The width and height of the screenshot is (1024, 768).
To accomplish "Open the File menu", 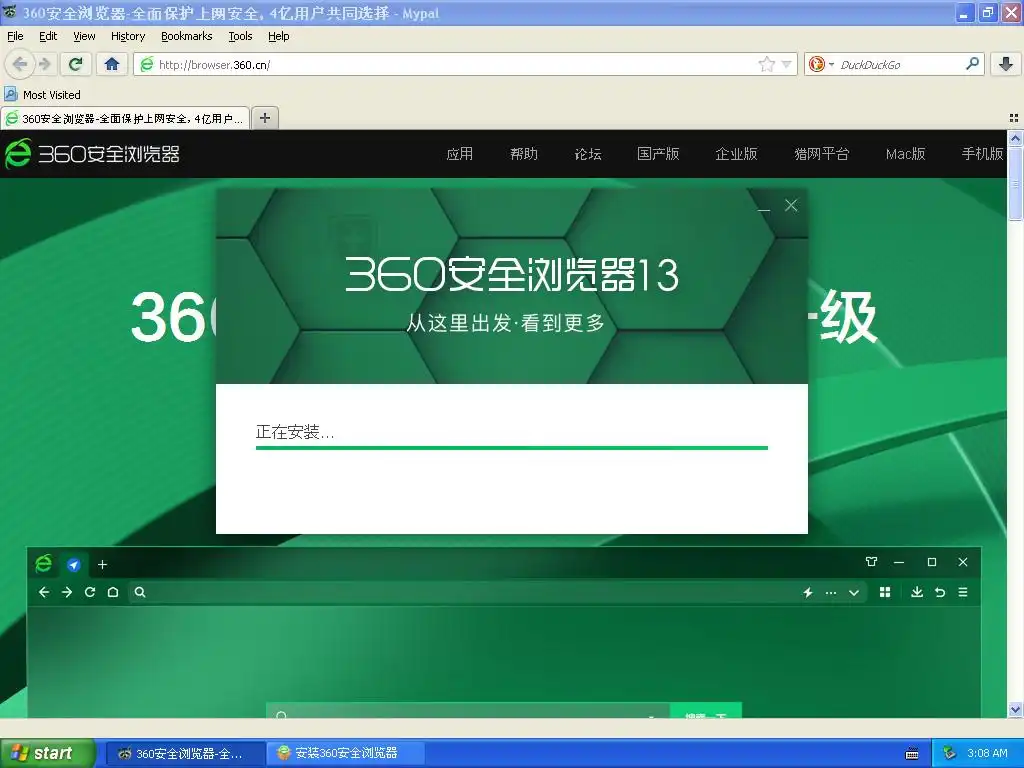I will tap(15, 36).
